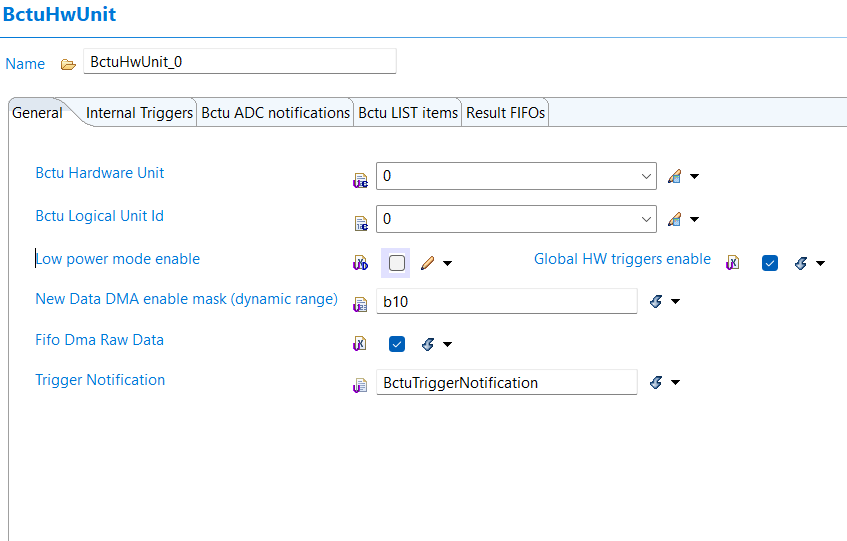Click the arrow icon beside Trigger Notification field
Screen dimensions: 847x541
coord(657,383)
